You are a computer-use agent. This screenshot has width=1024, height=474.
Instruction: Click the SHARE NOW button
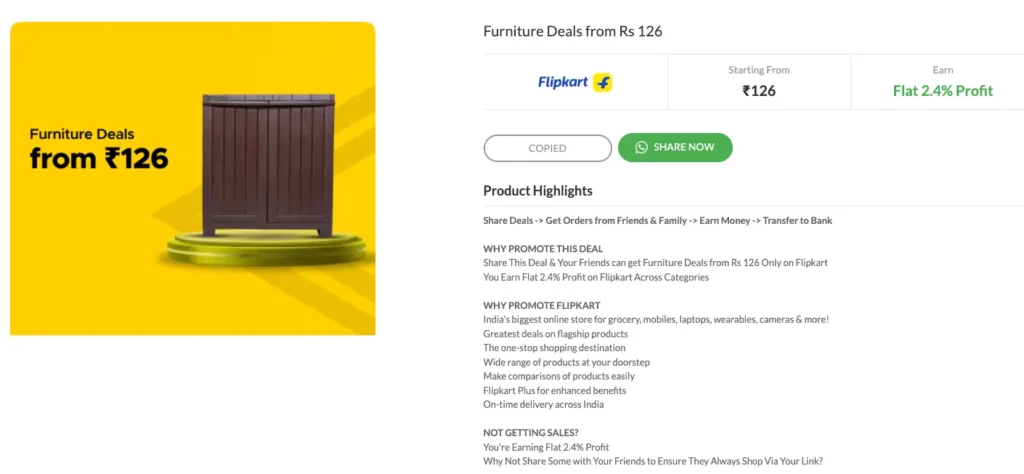[x=675, y=148]
